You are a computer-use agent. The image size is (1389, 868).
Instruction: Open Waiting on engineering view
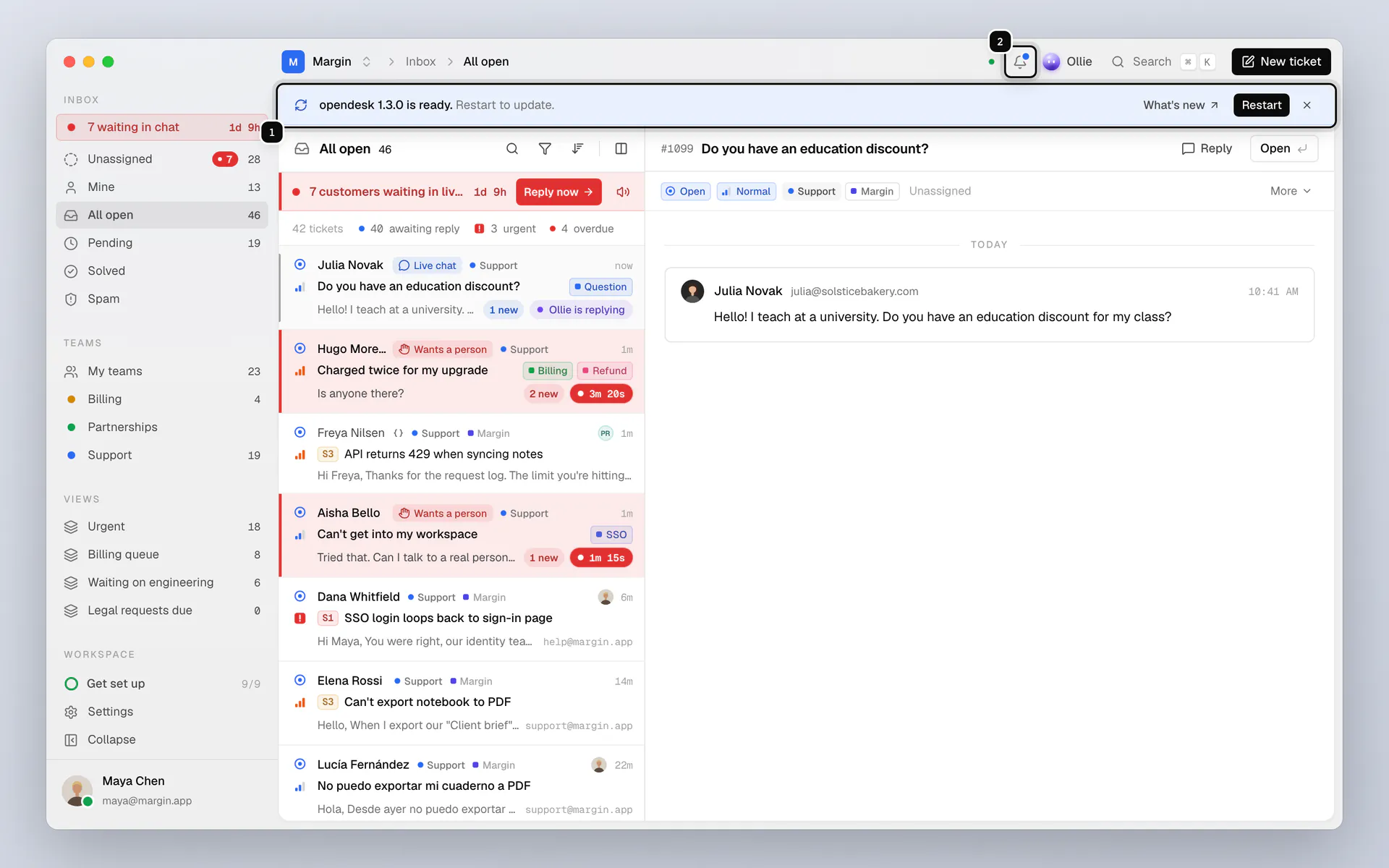coord(162,582)
